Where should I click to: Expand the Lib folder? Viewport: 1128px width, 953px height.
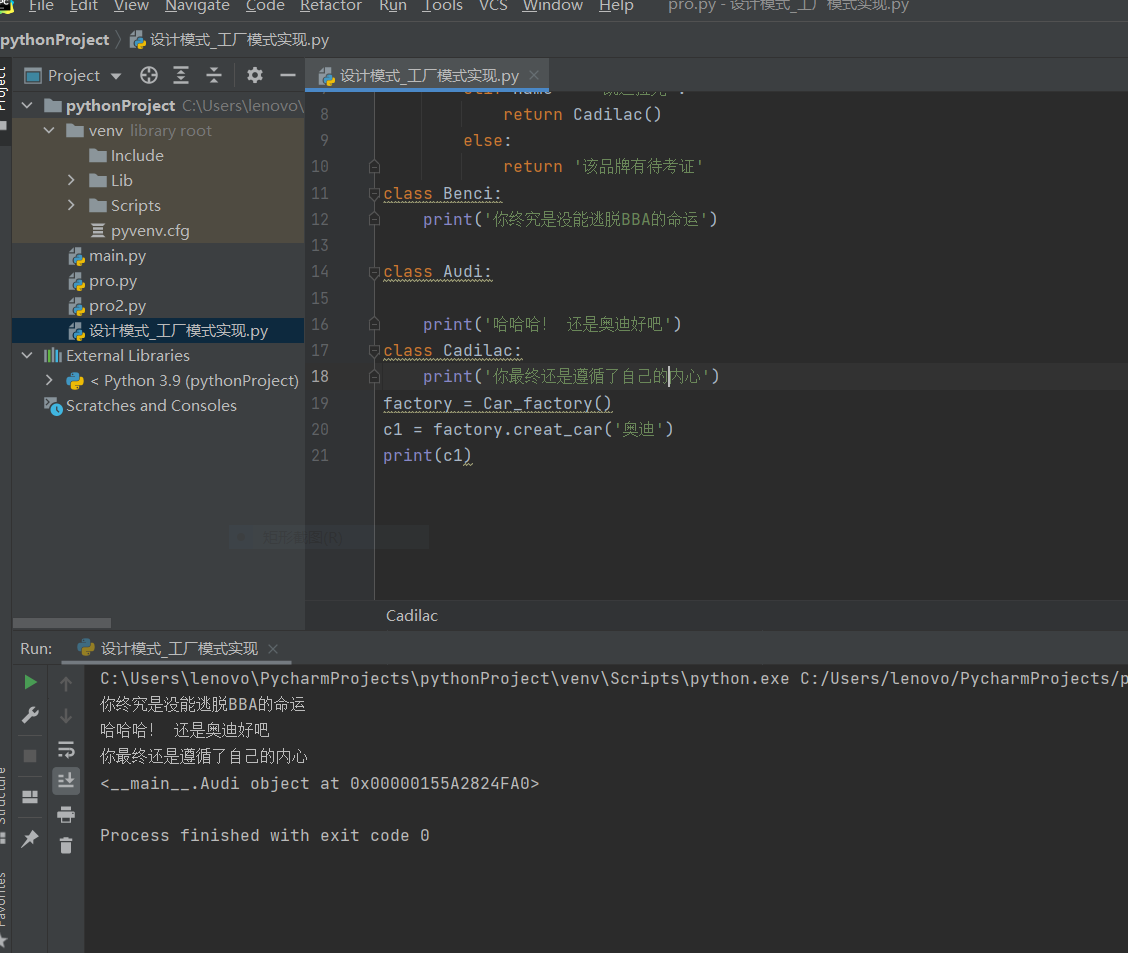click(x=71, y=180)
